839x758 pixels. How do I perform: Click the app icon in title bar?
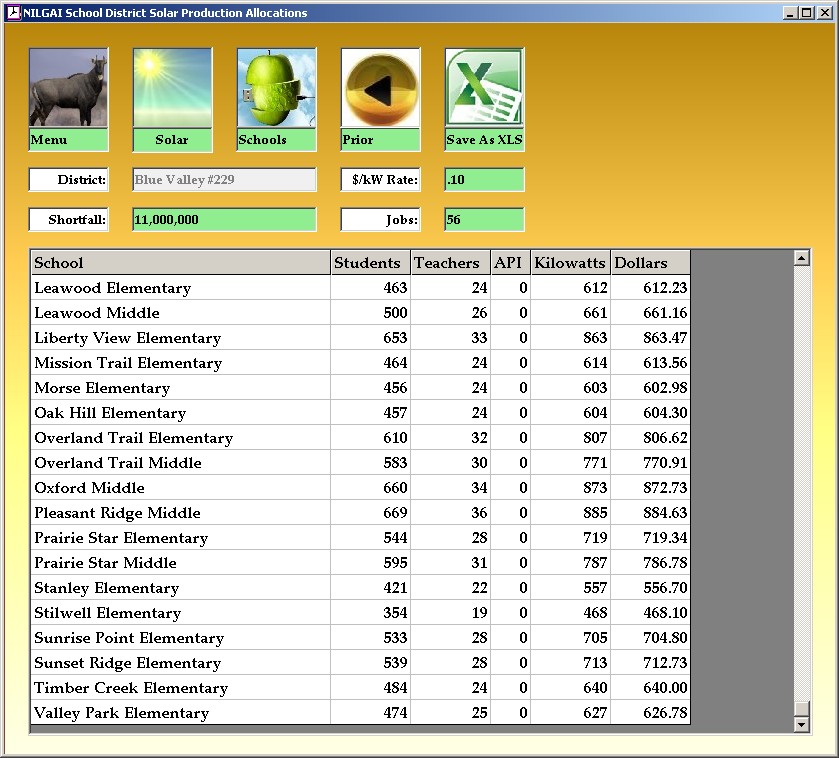13,13
